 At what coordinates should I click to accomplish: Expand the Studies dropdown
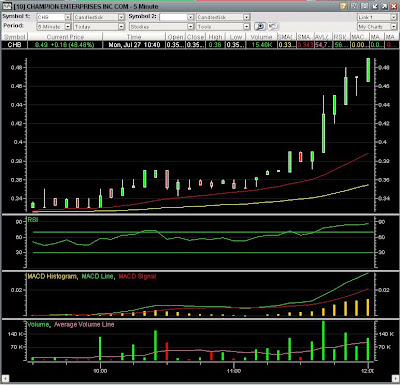pyautogui.click(x=190, y=26)
